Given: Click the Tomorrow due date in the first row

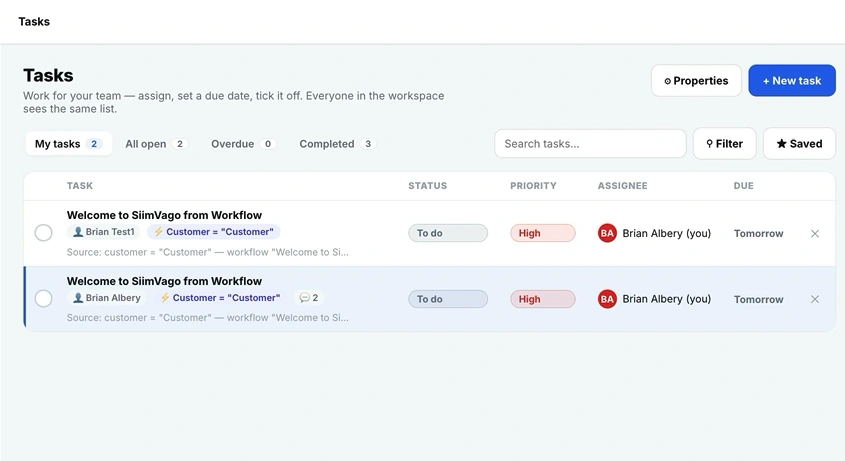Looking at the screenshot, I should point(758,233).
